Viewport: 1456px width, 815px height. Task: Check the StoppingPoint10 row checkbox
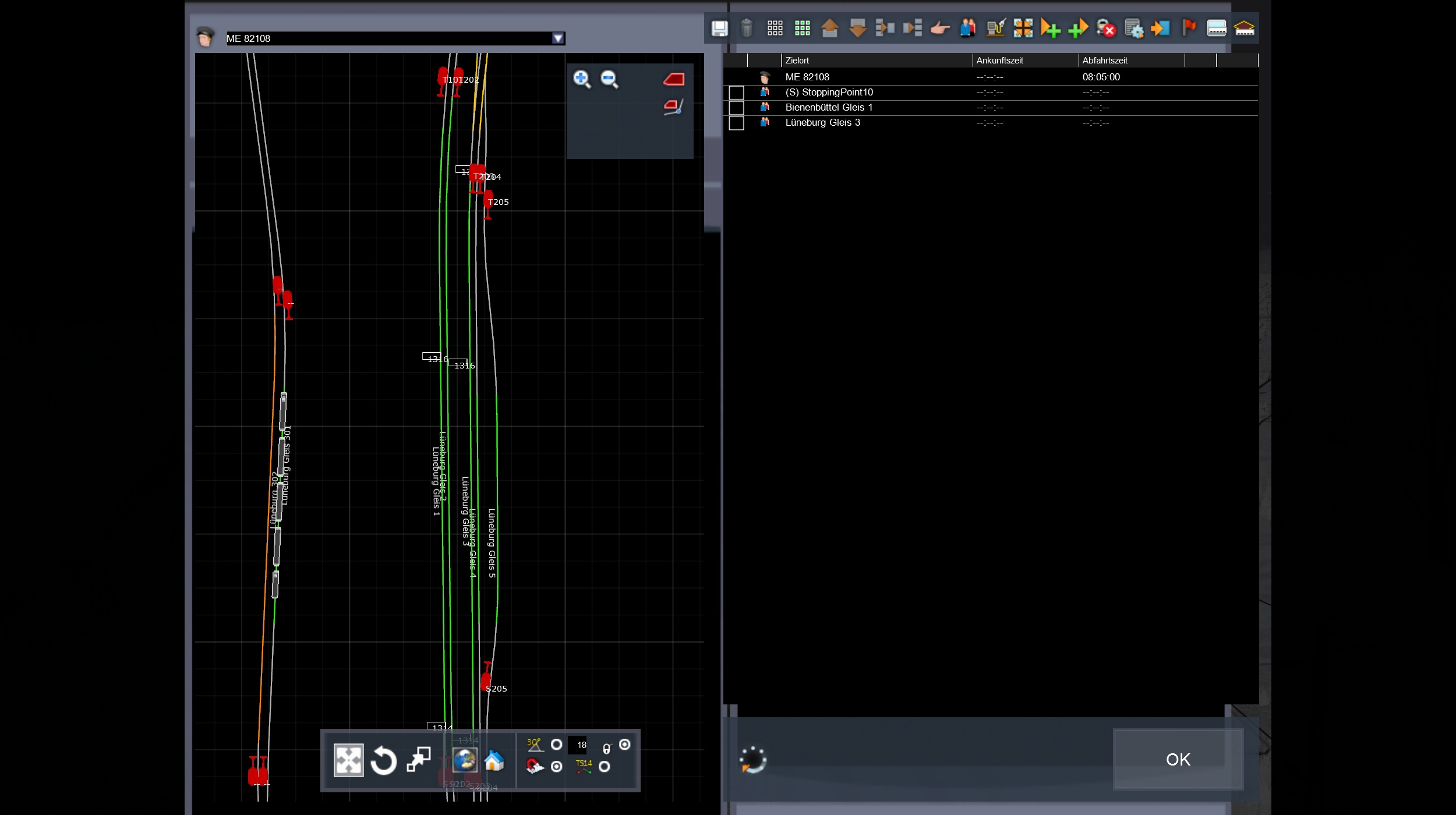(x=736, y=93)
